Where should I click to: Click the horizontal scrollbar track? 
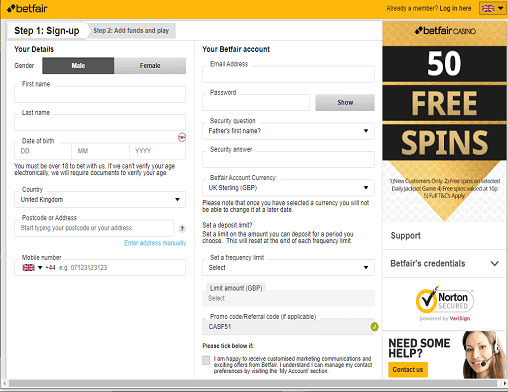tap(254, 383)
